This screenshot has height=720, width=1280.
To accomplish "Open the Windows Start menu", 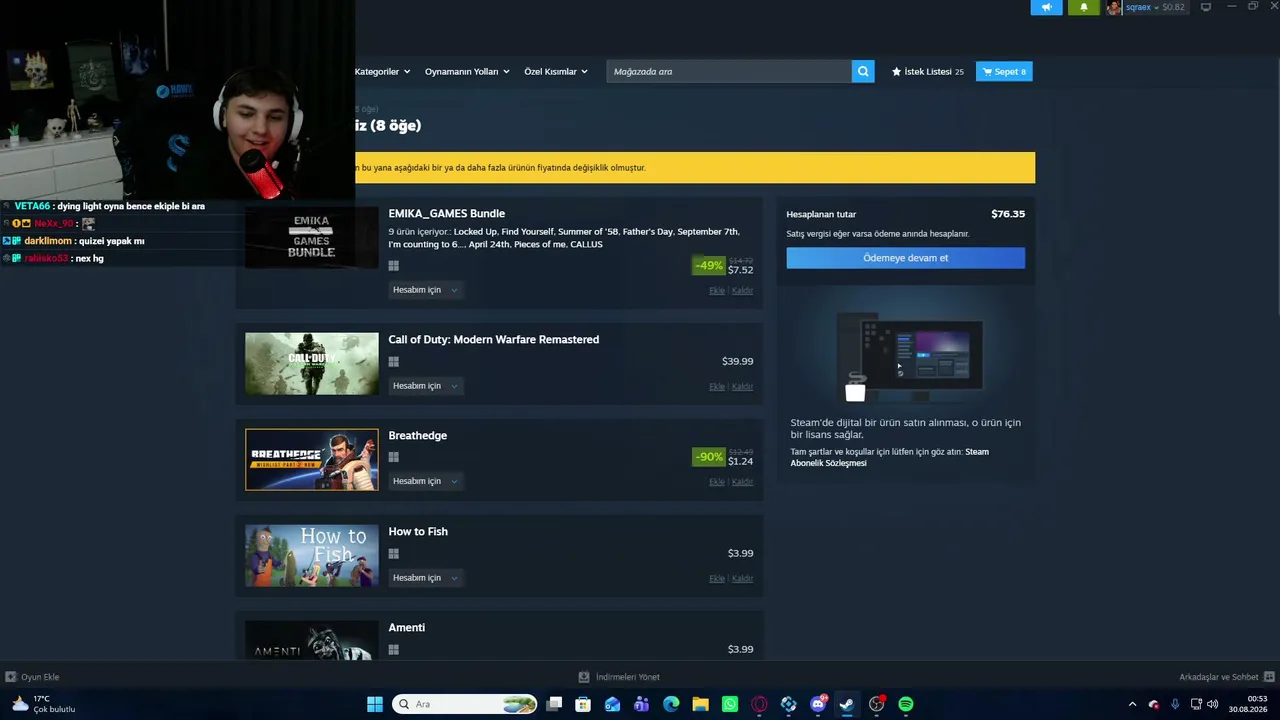I will point(375,704).
